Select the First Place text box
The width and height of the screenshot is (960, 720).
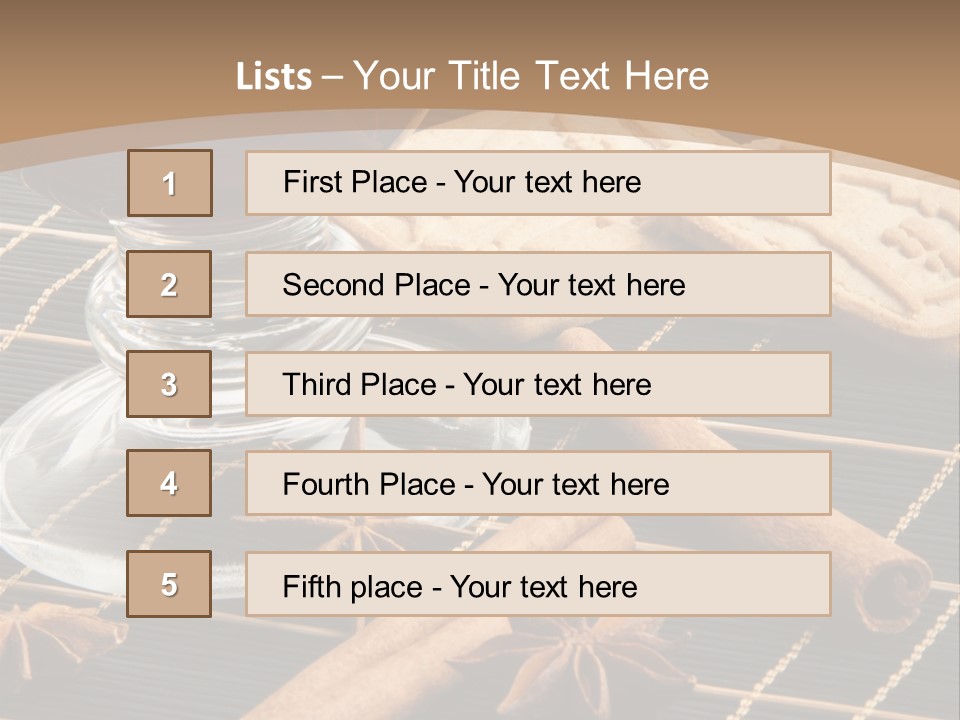point(538,183)
